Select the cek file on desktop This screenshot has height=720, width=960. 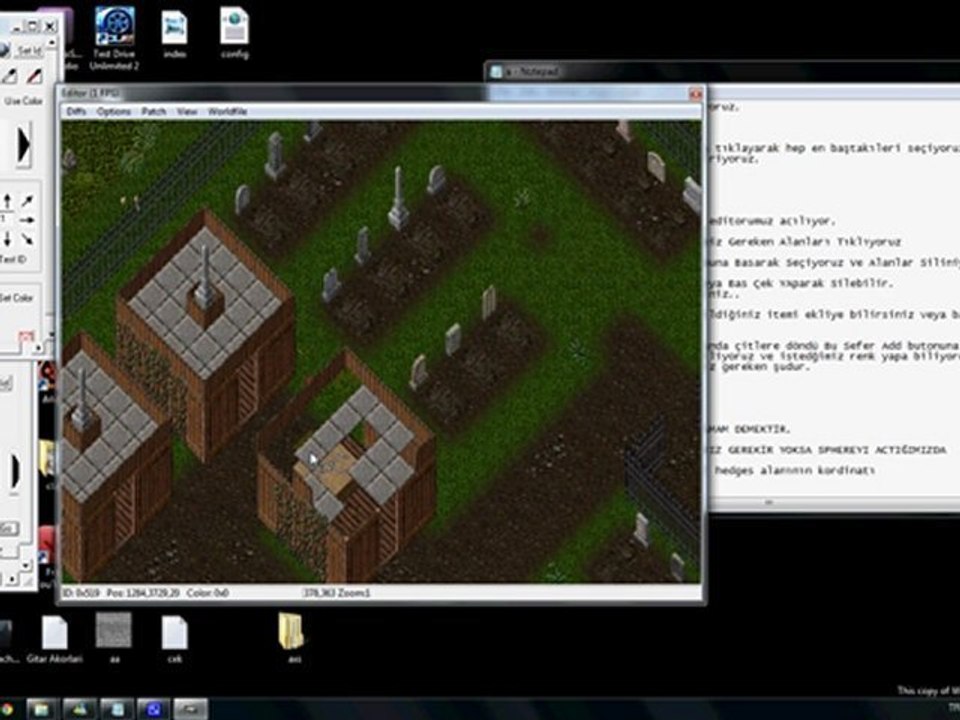pos(174,639)
